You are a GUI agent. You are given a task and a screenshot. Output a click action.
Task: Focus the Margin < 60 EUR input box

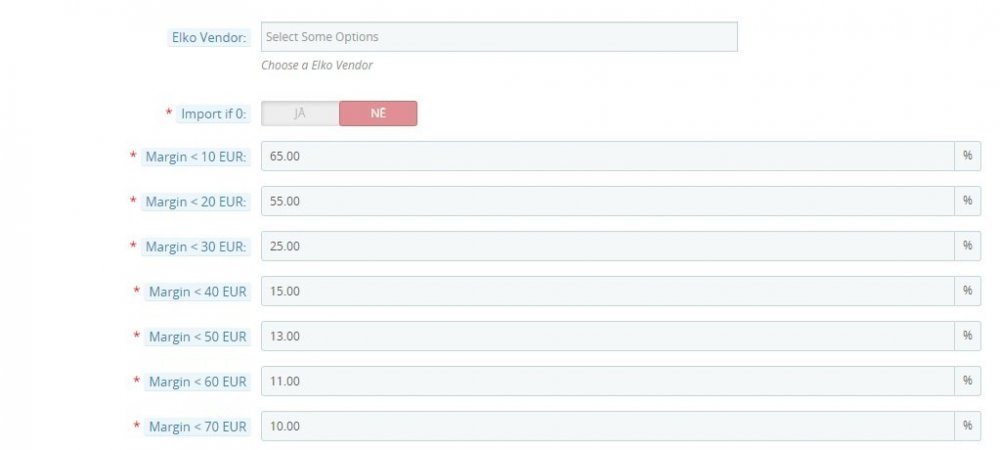click(607, 381)
